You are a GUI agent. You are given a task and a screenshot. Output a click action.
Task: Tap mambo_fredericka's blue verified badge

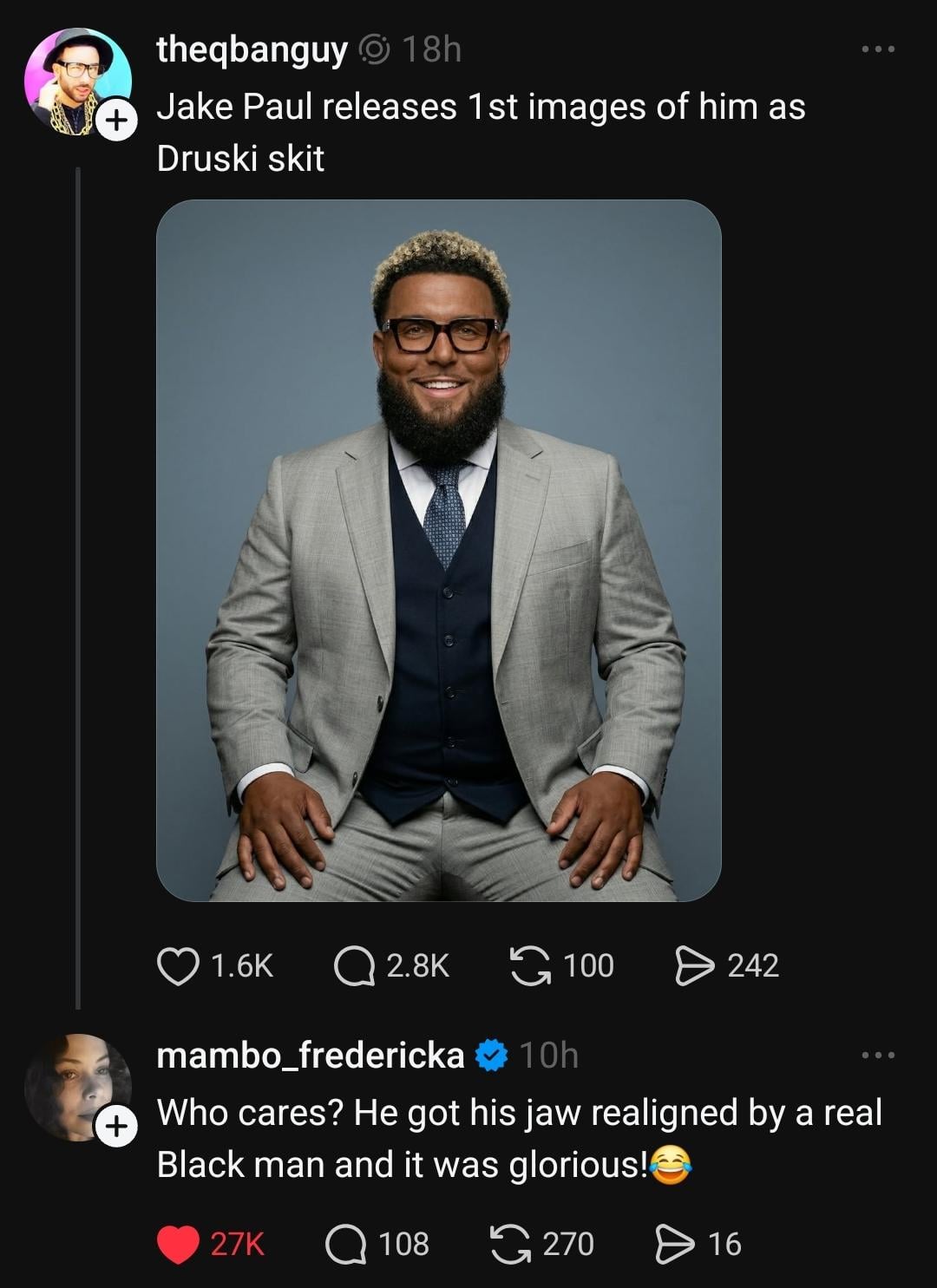pyautogui.click(x=492, y=1056)
